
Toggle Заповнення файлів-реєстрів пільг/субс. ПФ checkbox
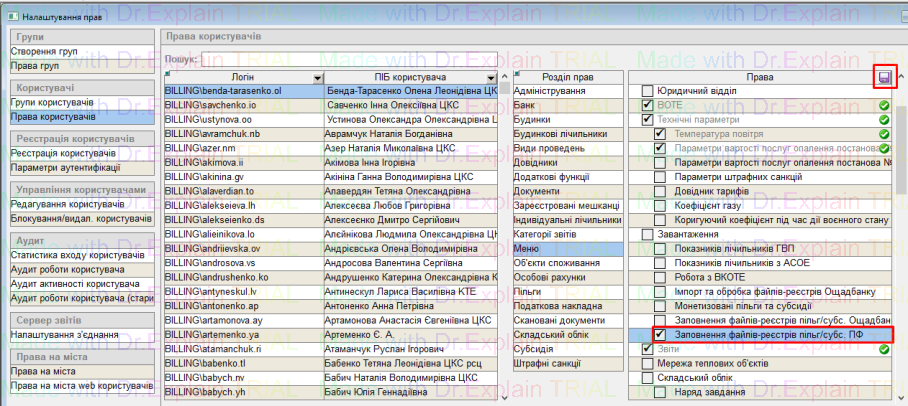[660, 335]
